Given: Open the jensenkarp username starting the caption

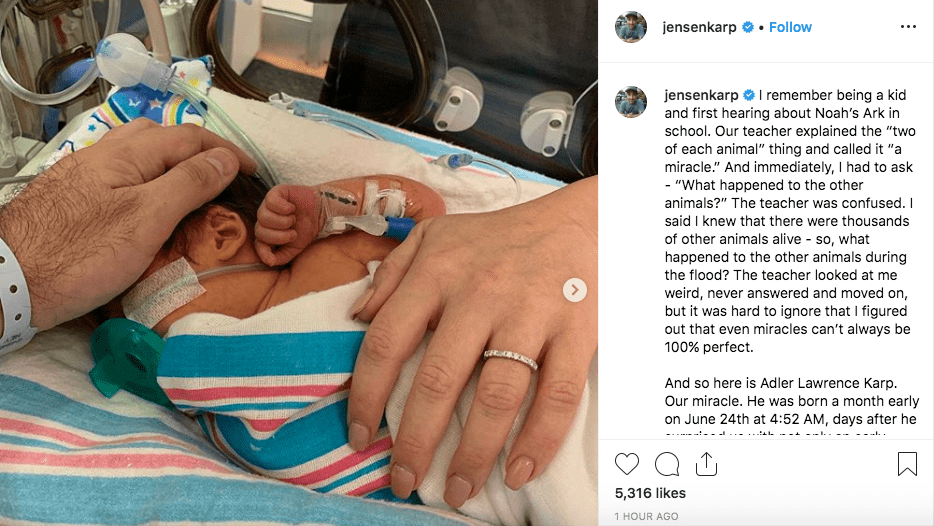Looking at the screenshot, I should [701, 95].
